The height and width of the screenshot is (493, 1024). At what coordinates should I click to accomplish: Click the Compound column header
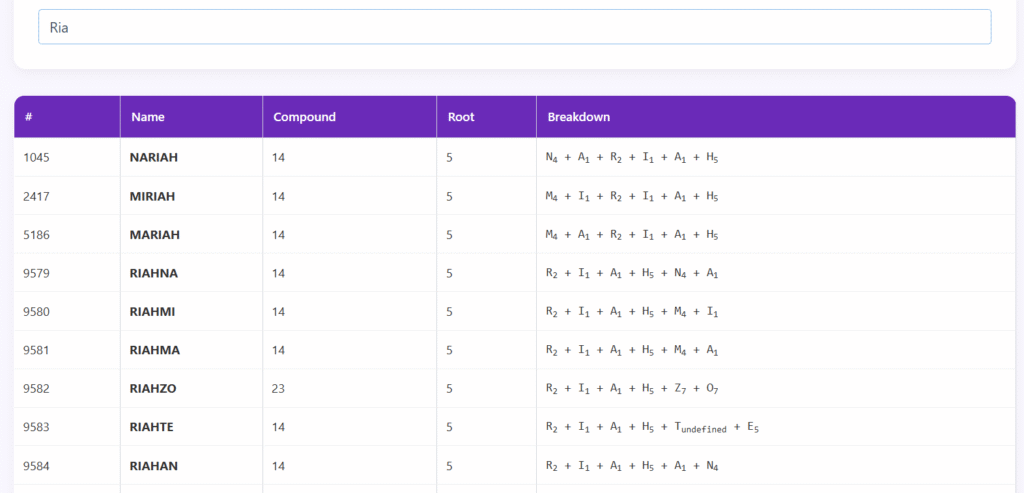click(x=305, y=117)
